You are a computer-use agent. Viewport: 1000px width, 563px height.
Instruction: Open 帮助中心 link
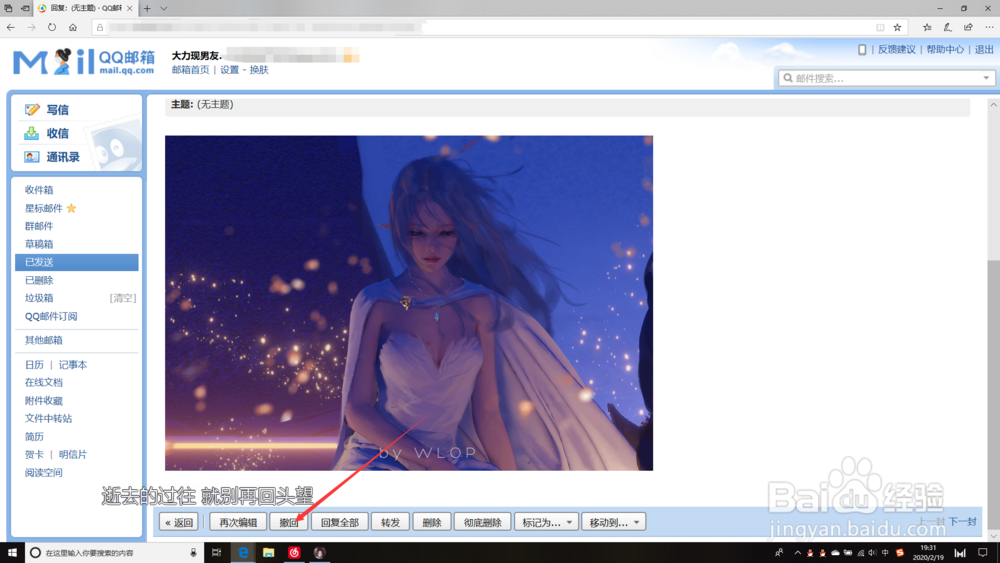pyautogui.click(x=945, y=50)
